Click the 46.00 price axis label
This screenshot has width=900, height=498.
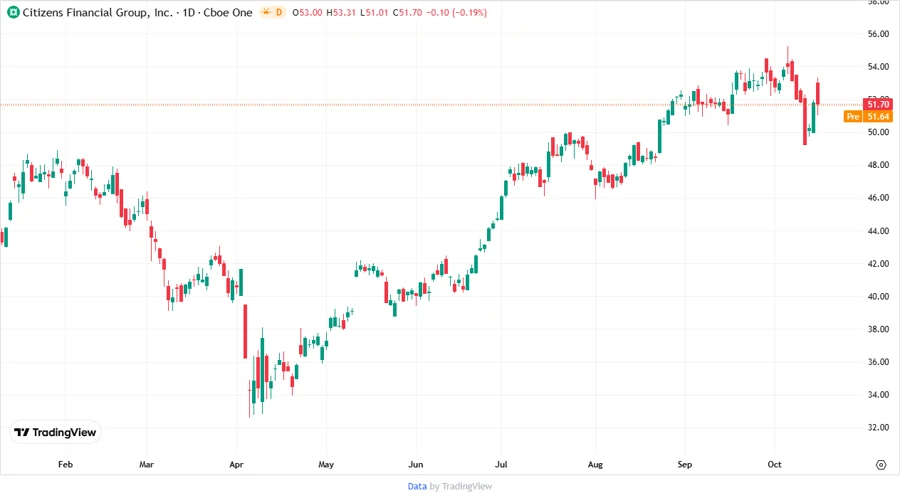point(878,198)
